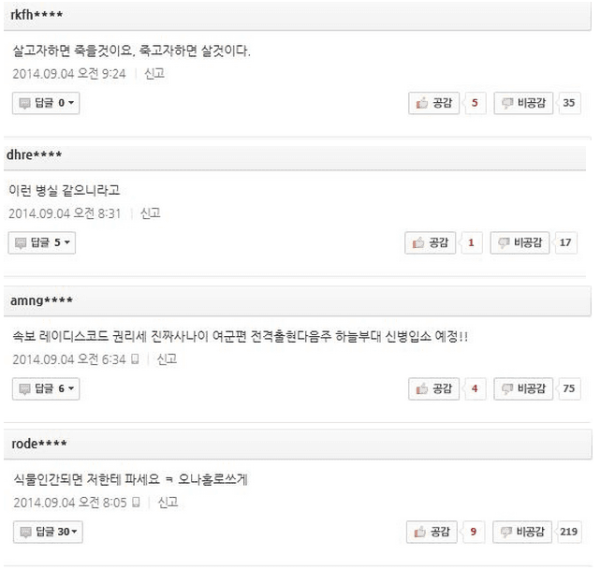The width and height of the screenshot is (600, 570).
Task: Report dhre**** comment via 신고
Action: coord(150,213)
